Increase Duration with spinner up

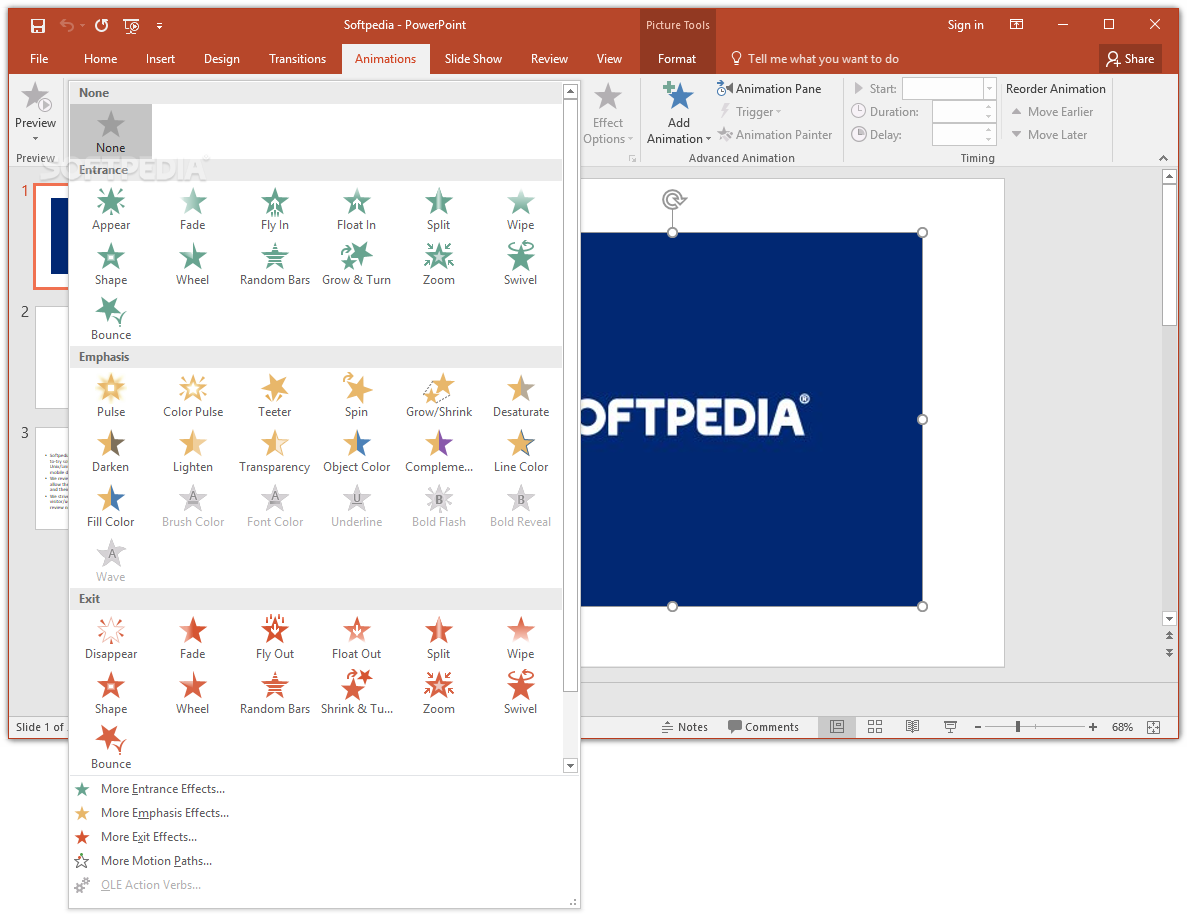pos(989,107)
